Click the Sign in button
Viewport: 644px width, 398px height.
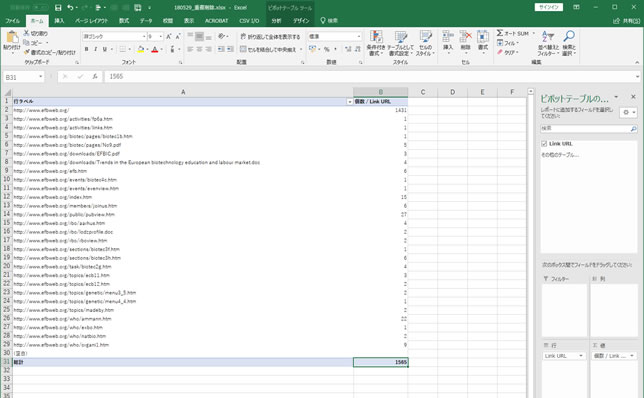pyautogui.click(x=549, y=7)
